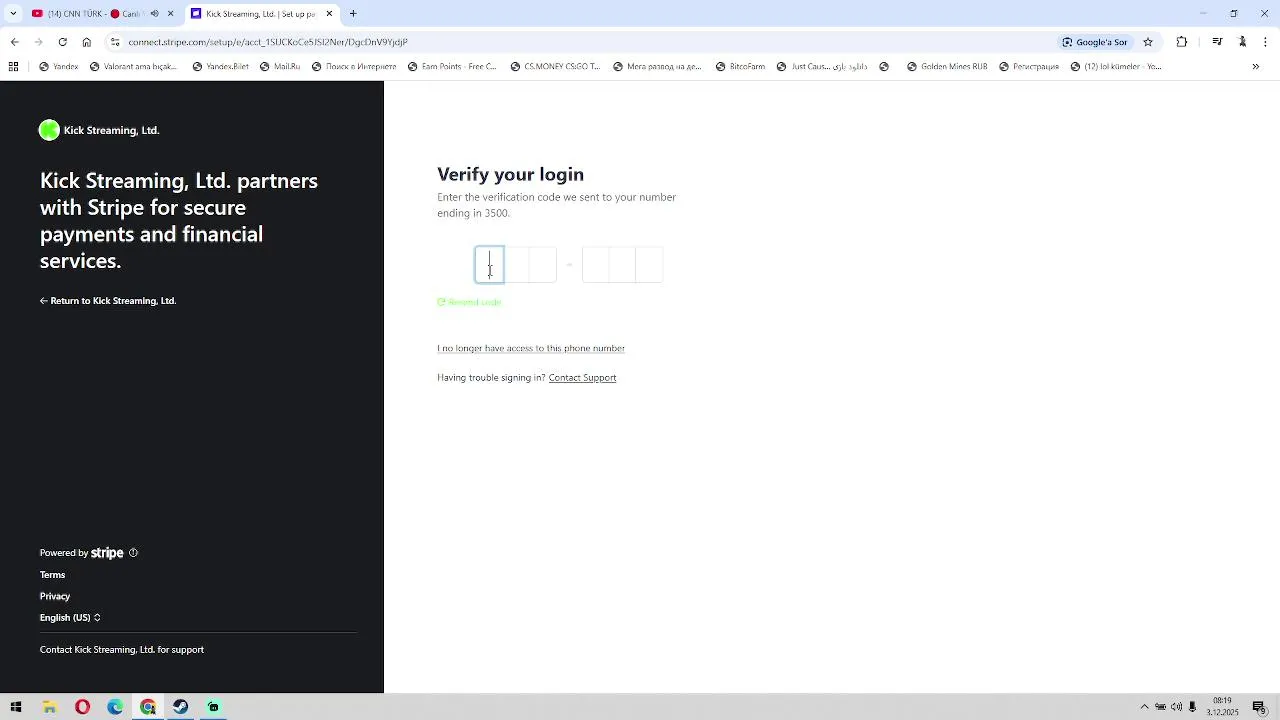Open the media control icon in toolbar
The image size is (1280, 720).
coord(1217,42)
